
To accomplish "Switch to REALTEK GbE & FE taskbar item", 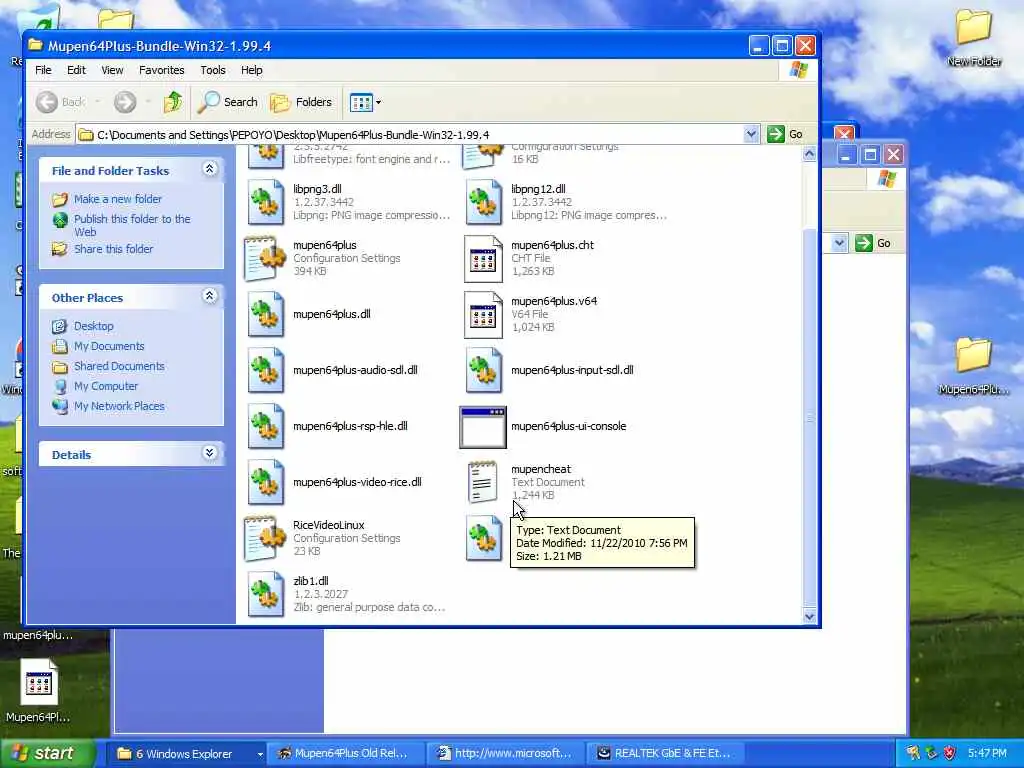I will pos(666,754).
